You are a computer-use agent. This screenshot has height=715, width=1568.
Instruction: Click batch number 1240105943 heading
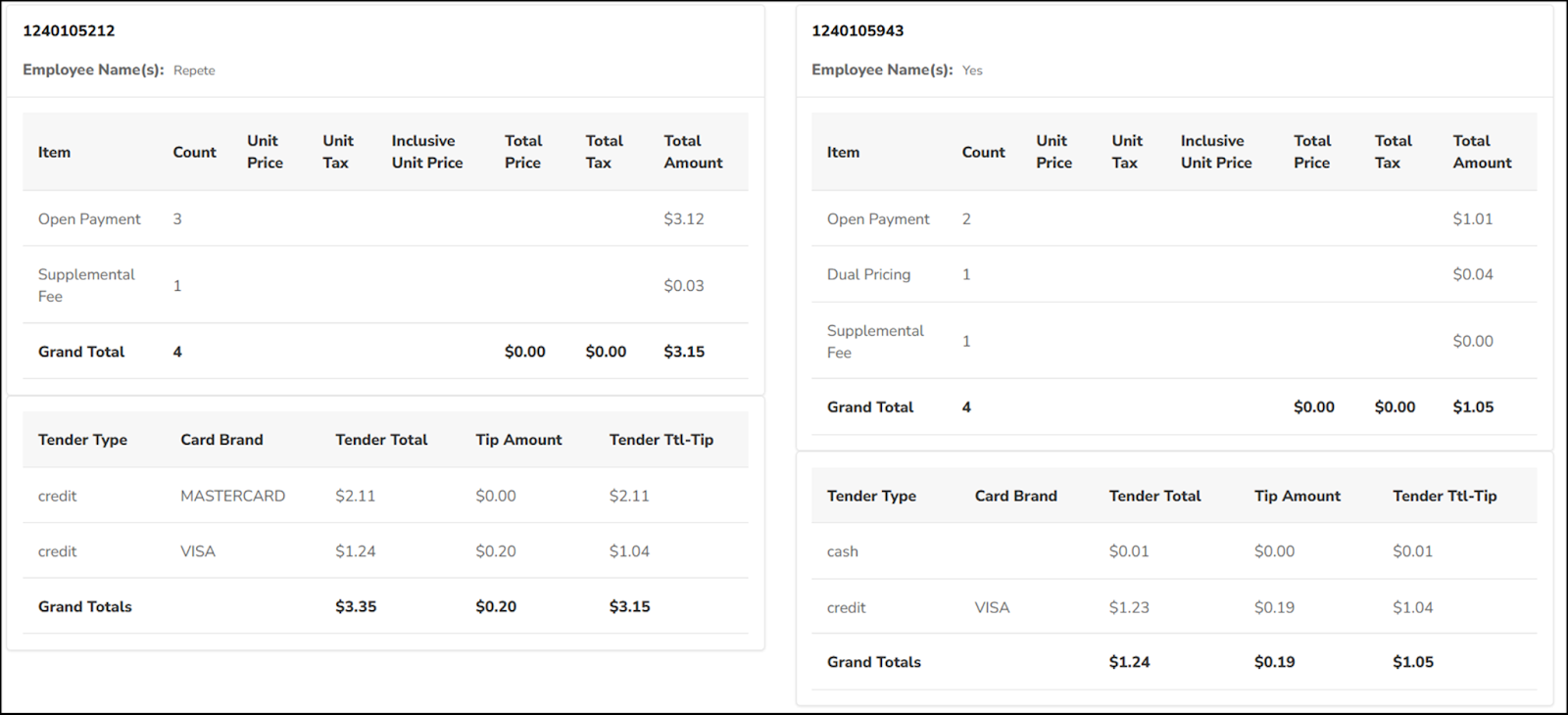(857, 30)
